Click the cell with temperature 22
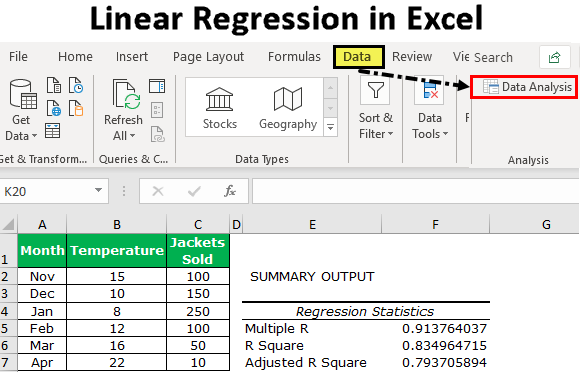580x372 pixels. [117, 362]
